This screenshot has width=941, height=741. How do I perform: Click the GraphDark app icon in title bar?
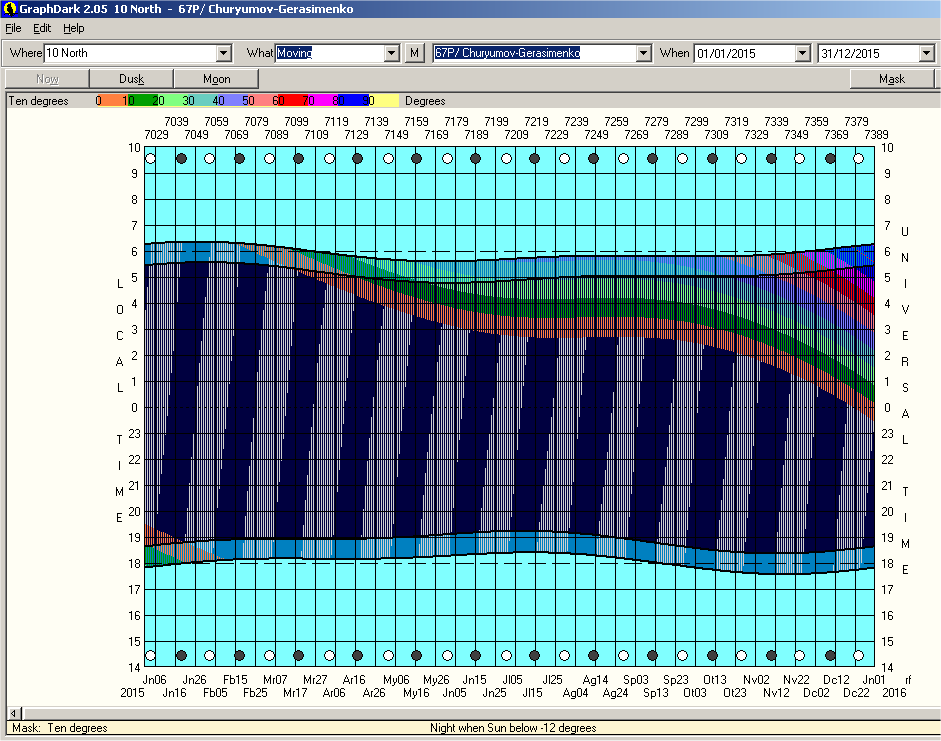9,9
